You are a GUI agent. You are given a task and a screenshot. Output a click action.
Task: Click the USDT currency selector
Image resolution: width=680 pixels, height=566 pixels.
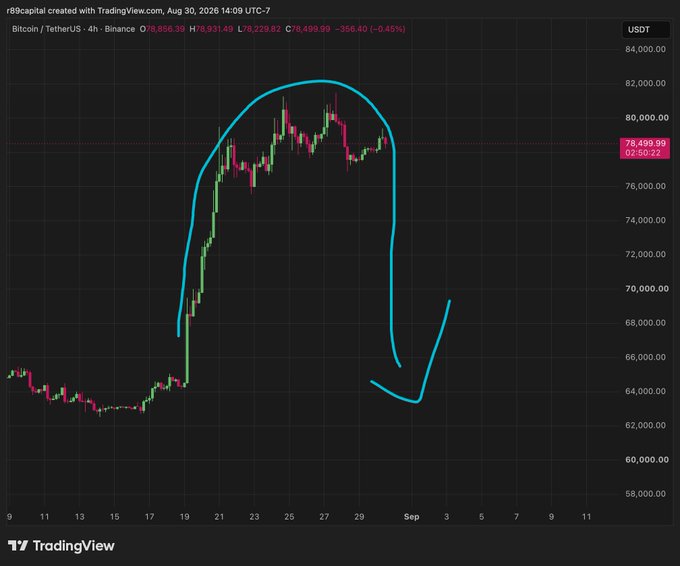click(645, 29)
